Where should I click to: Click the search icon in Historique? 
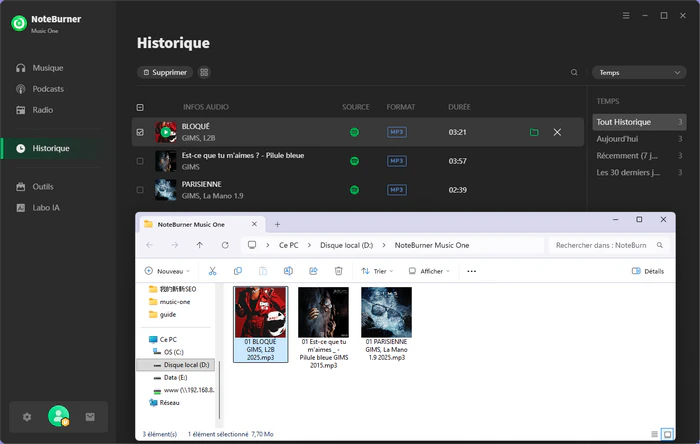574,72
